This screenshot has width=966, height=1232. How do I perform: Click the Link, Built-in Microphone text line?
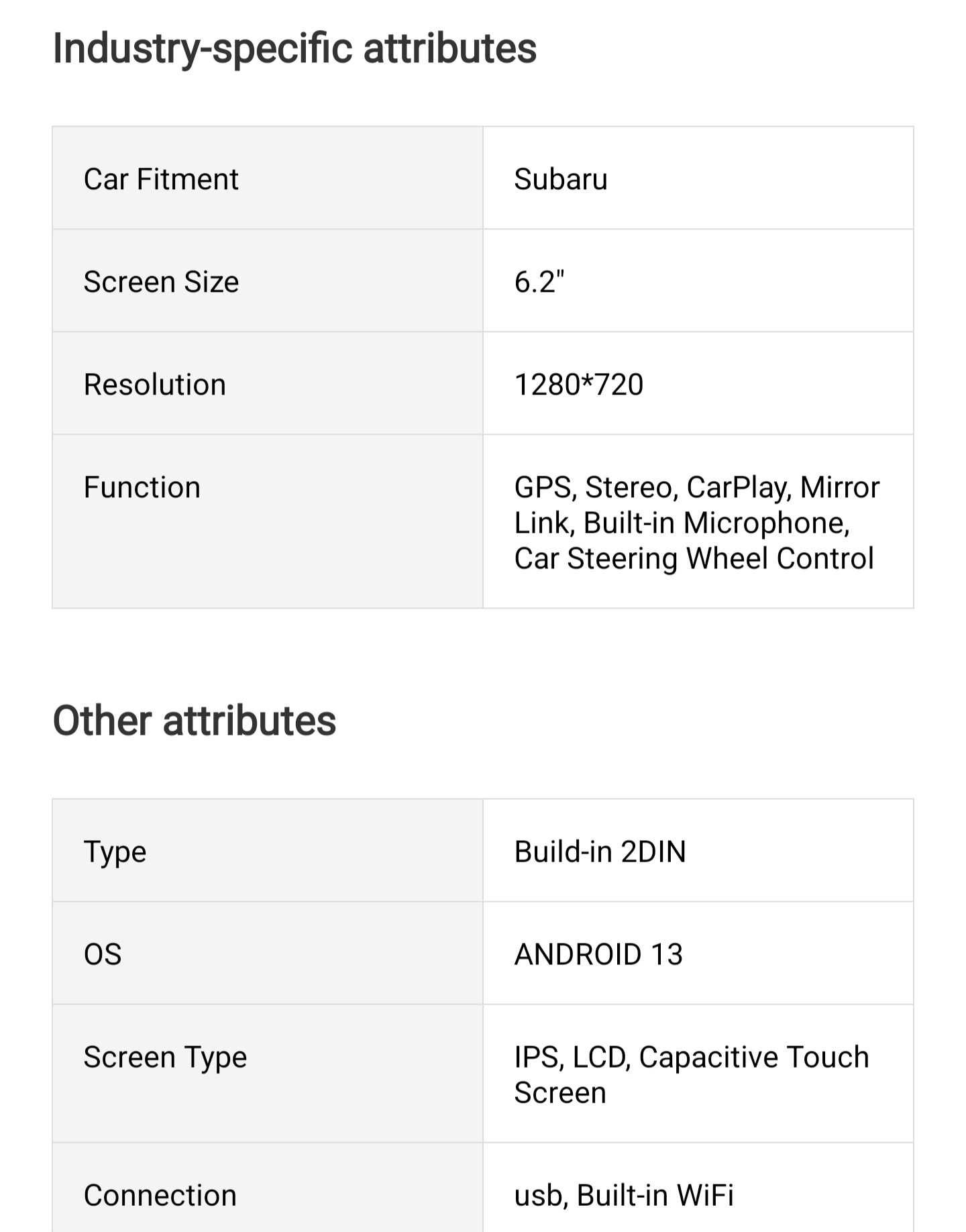point(682,523)
